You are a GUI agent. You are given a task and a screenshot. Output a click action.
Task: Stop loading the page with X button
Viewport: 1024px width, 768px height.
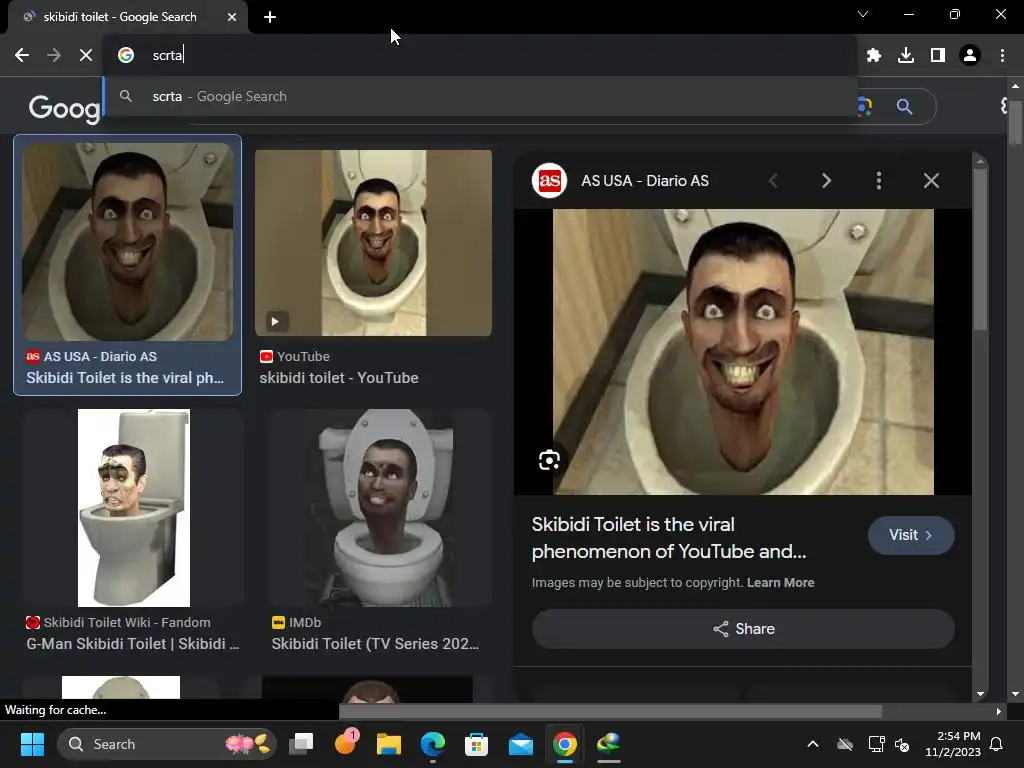pos(86,56)
